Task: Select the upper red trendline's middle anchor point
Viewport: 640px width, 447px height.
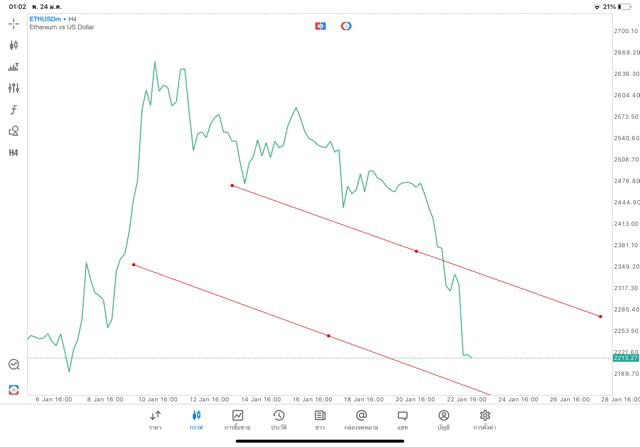Action: (417, 251)
